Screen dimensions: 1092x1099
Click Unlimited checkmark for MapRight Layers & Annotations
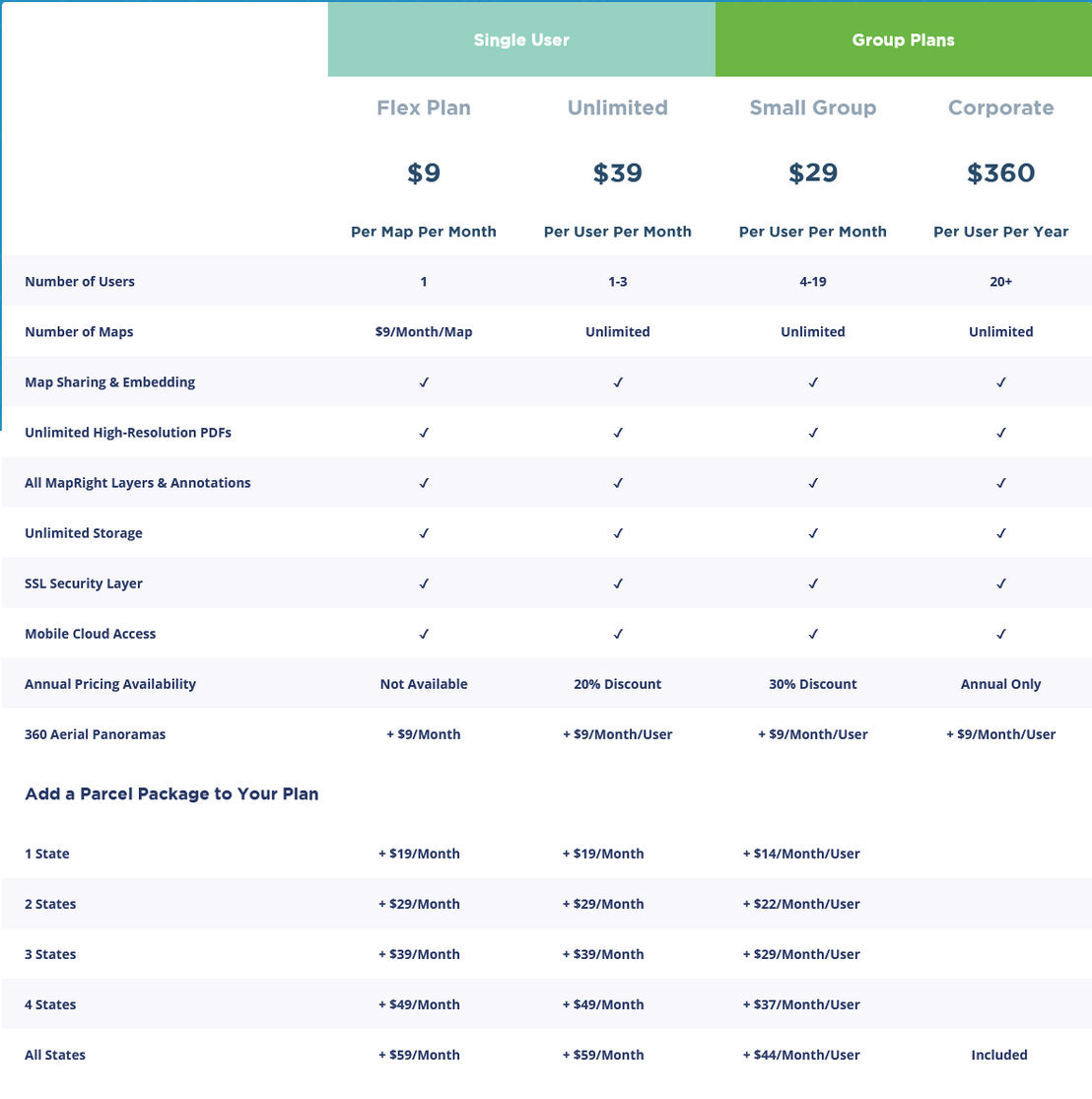click(x=618, y=483)
